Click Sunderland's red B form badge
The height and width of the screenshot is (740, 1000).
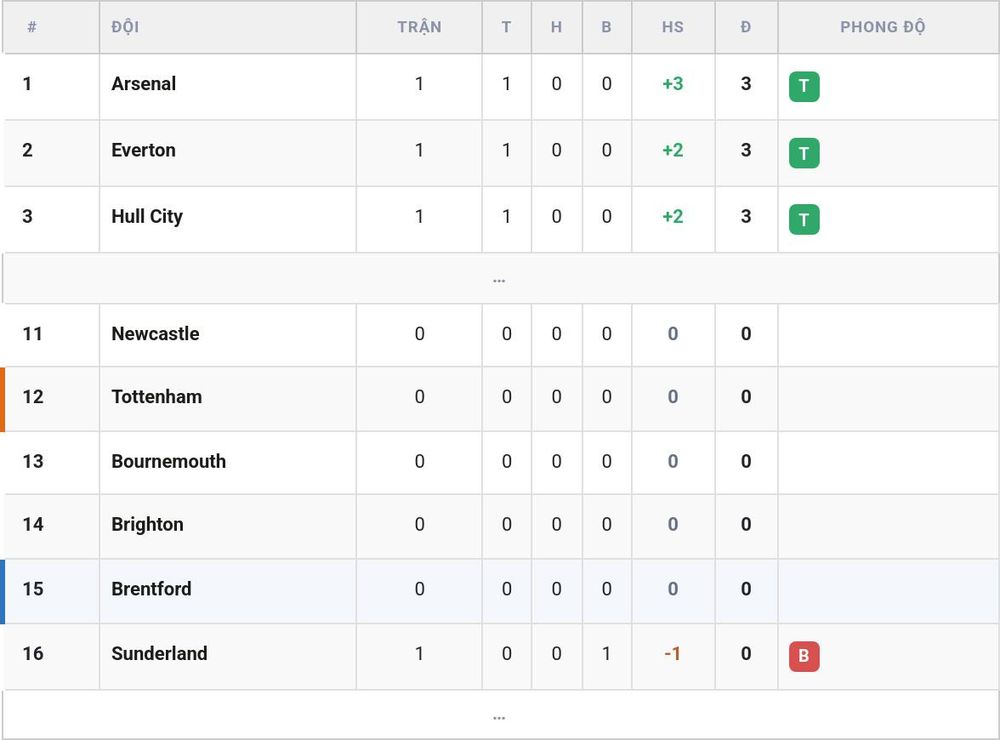click(804, 656)
